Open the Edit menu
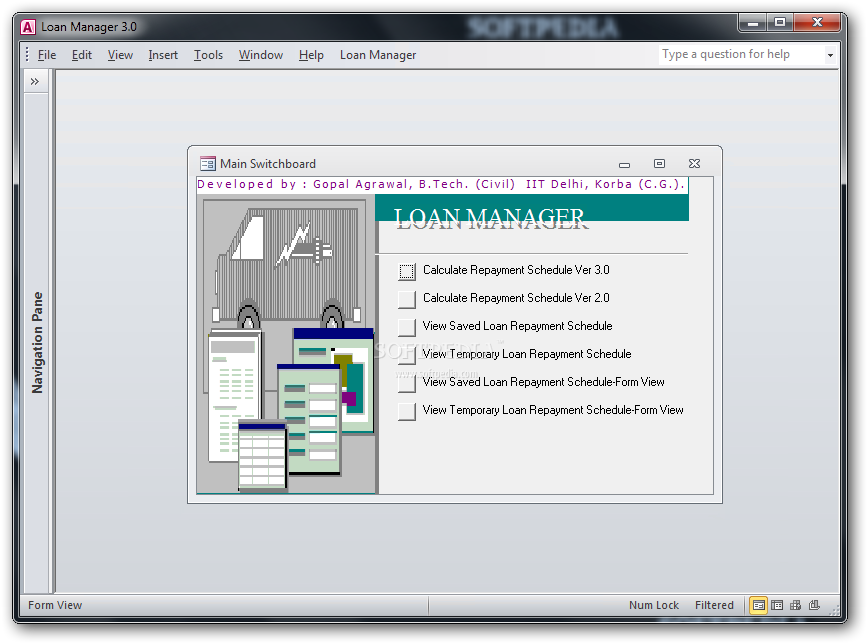The image size is (868, 644). (x=82, y=55)
